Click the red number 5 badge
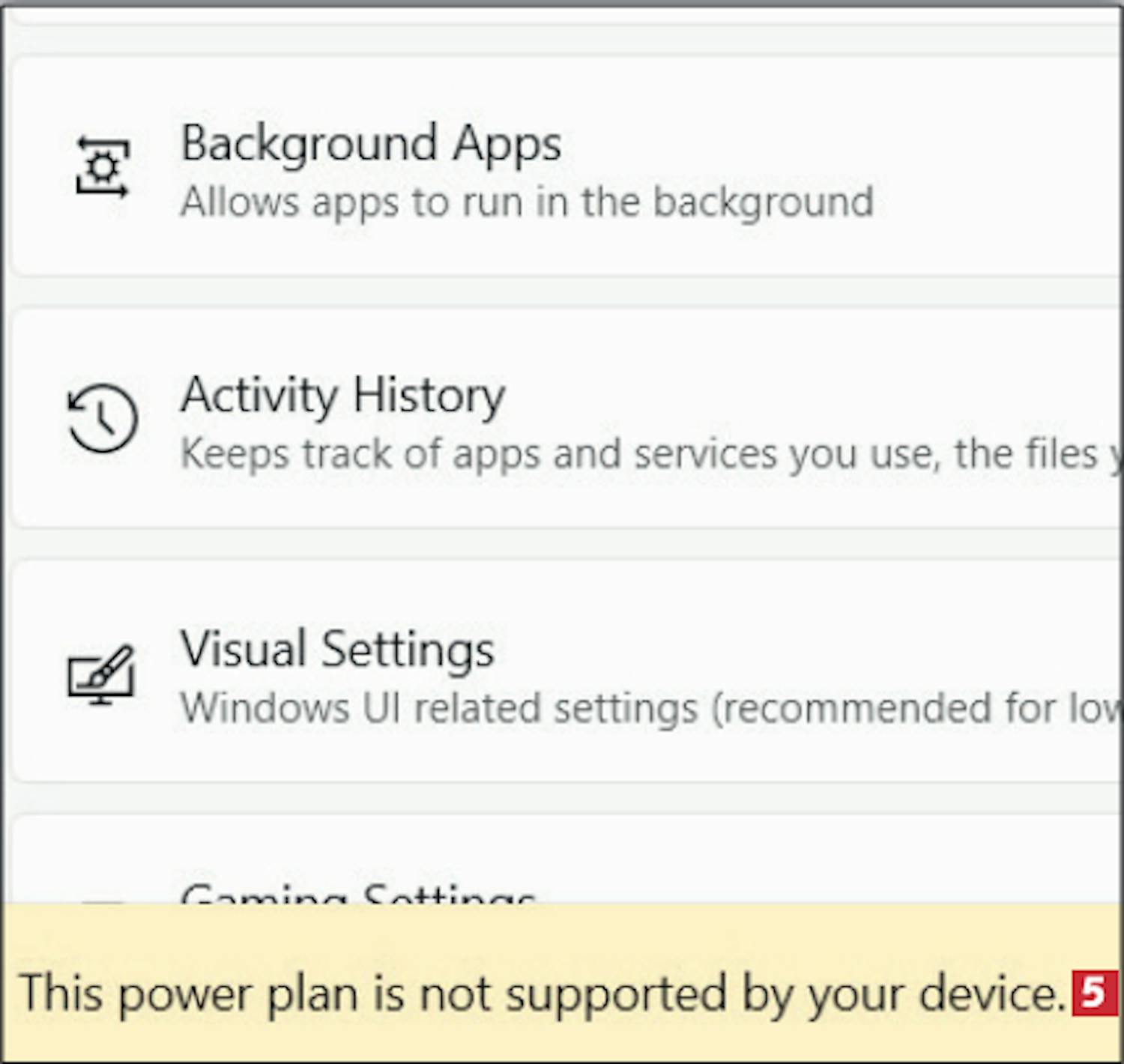Image resolution: width=1124 pixels, height=1064 pixels. click(x=1094, y=994)
